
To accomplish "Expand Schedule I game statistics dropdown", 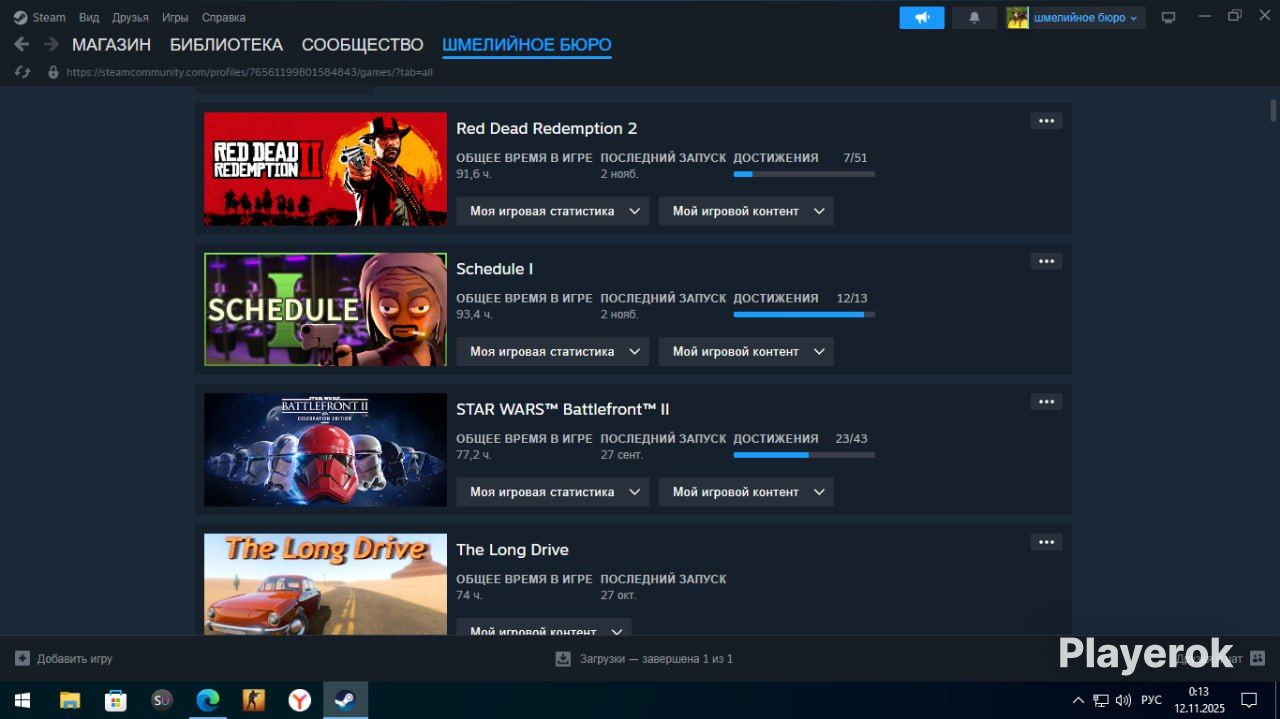I will point(553,351).
